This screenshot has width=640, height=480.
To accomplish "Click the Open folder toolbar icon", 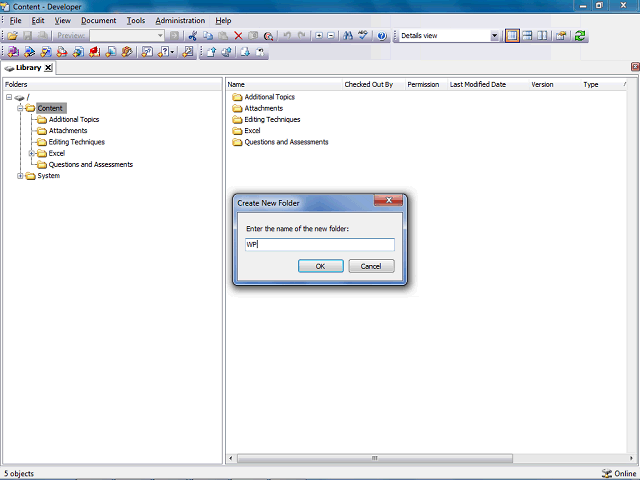I will [12, 36].
